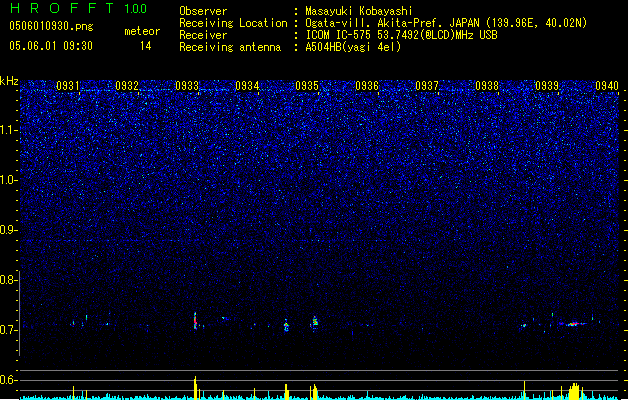Screen dimensions: 629x400
Task: Click the meteor echo just after 0935
Action: pos(315,321)
